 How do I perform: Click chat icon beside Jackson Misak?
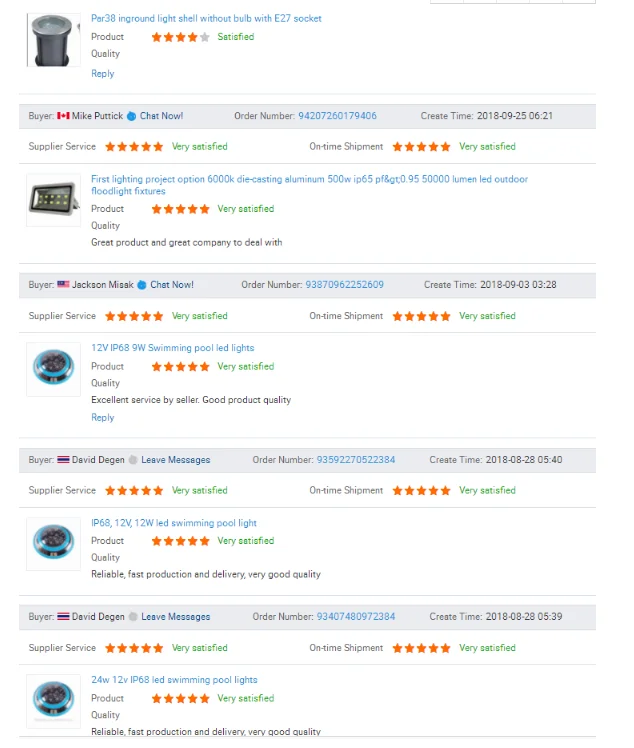tap(143, 285)
